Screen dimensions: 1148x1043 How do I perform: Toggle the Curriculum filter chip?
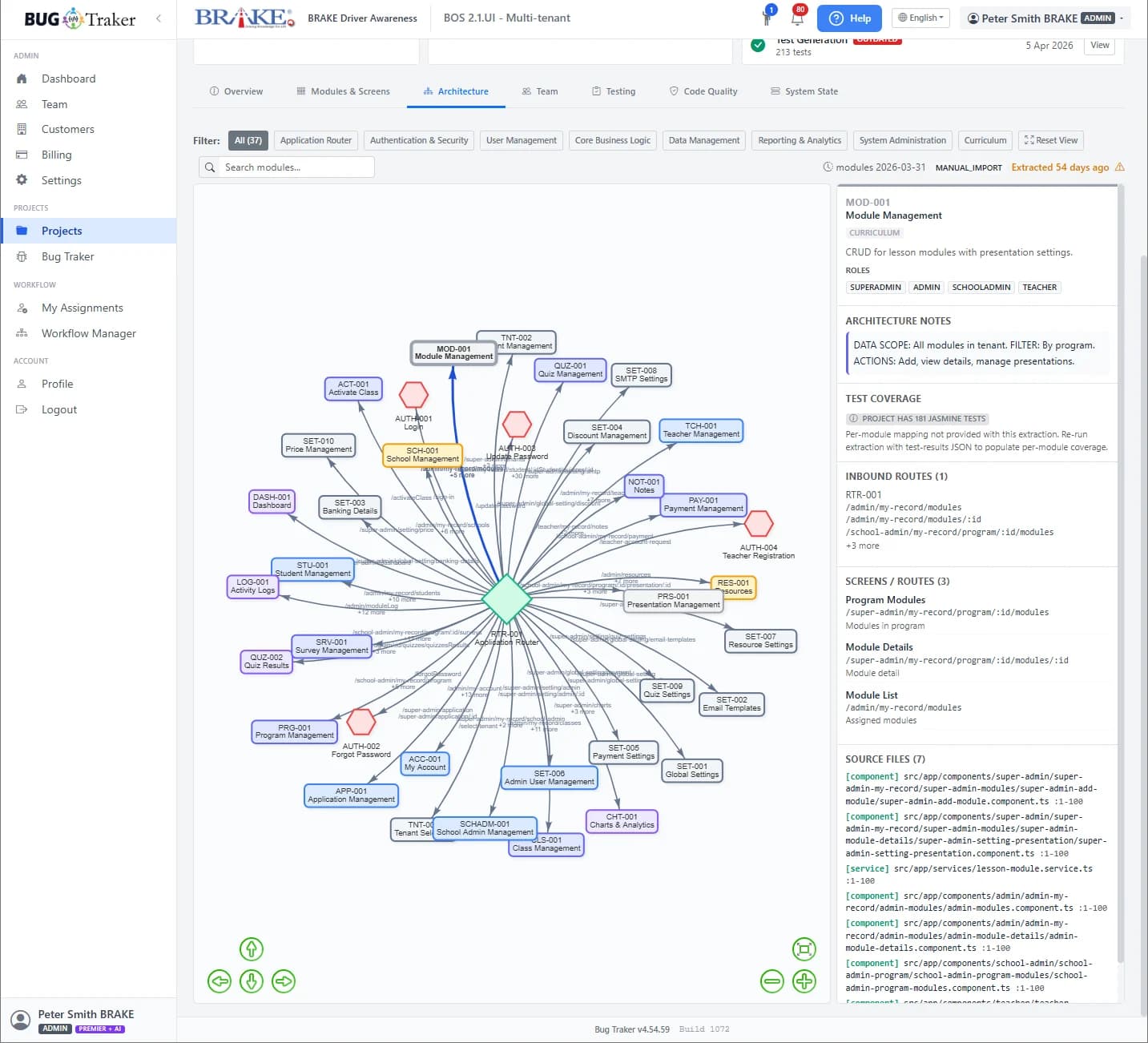tap(985, 140)
